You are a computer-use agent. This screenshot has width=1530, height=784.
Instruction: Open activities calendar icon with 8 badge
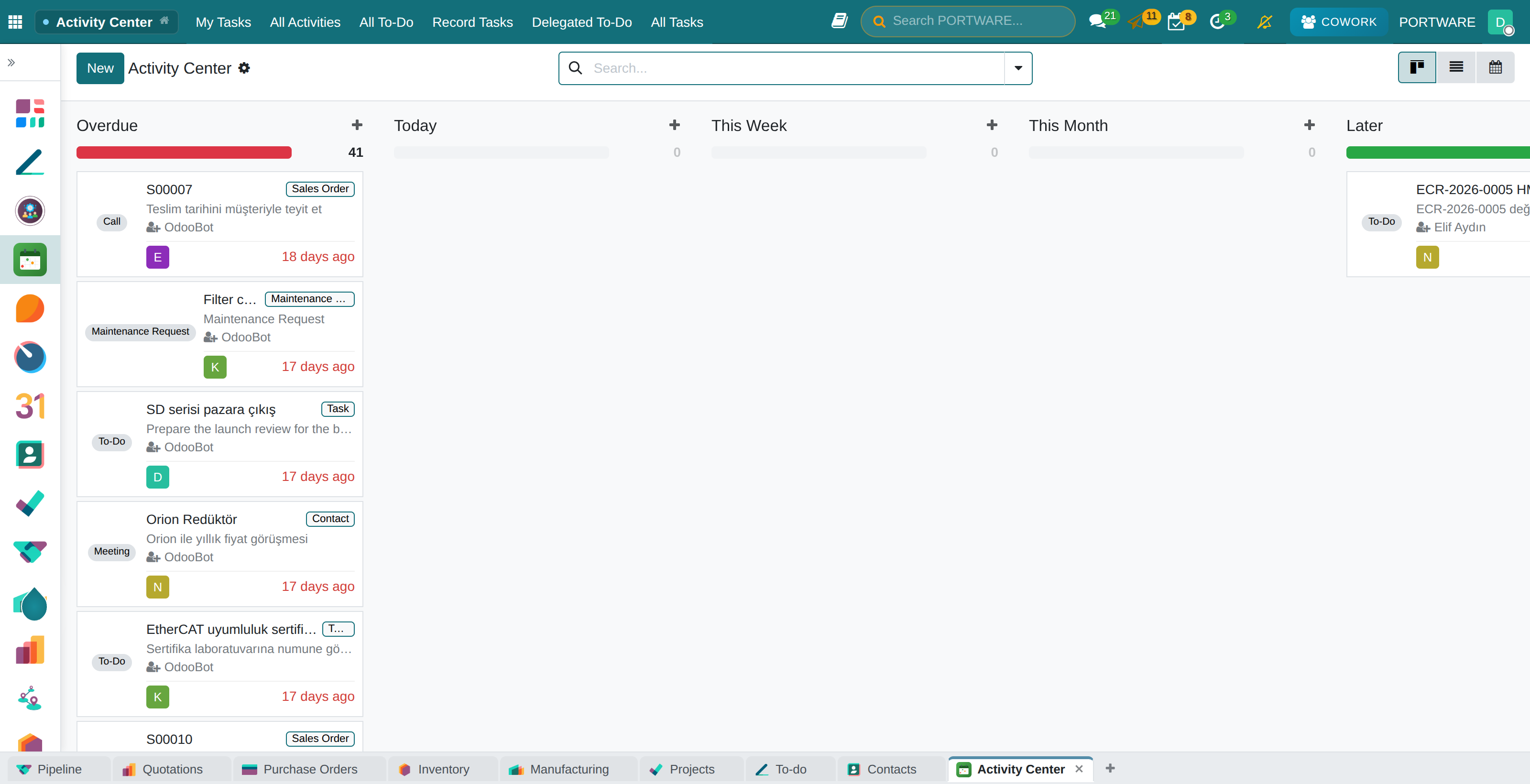1176,22
